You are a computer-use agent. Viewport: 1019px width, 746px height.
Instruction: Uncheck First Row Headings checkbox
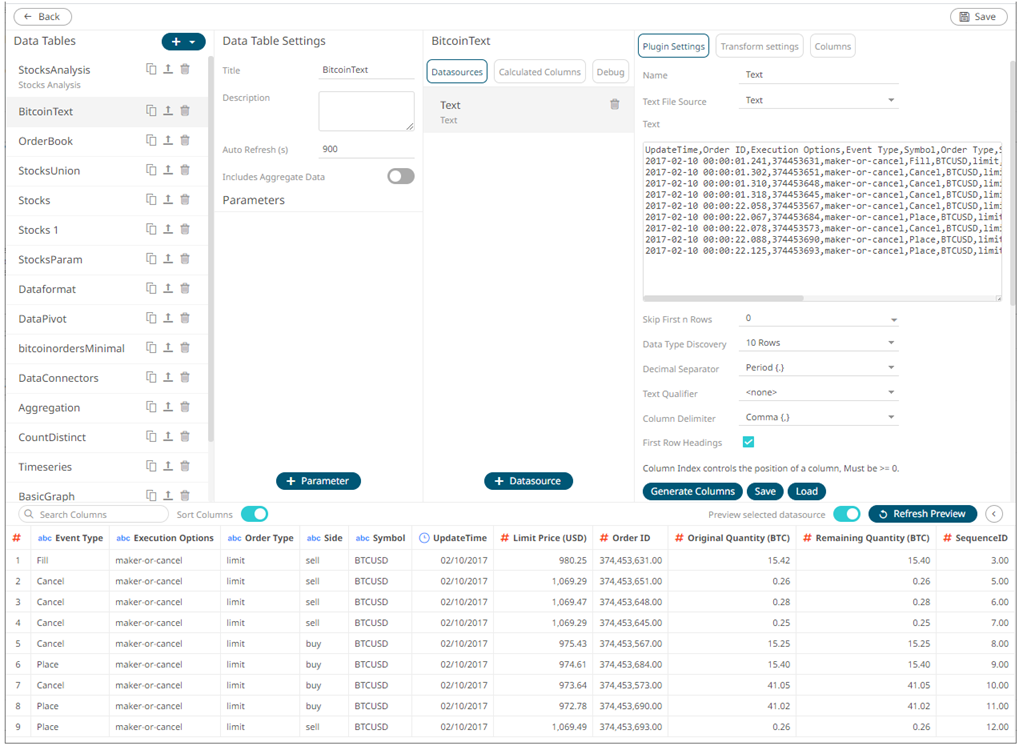pos(748,442)
